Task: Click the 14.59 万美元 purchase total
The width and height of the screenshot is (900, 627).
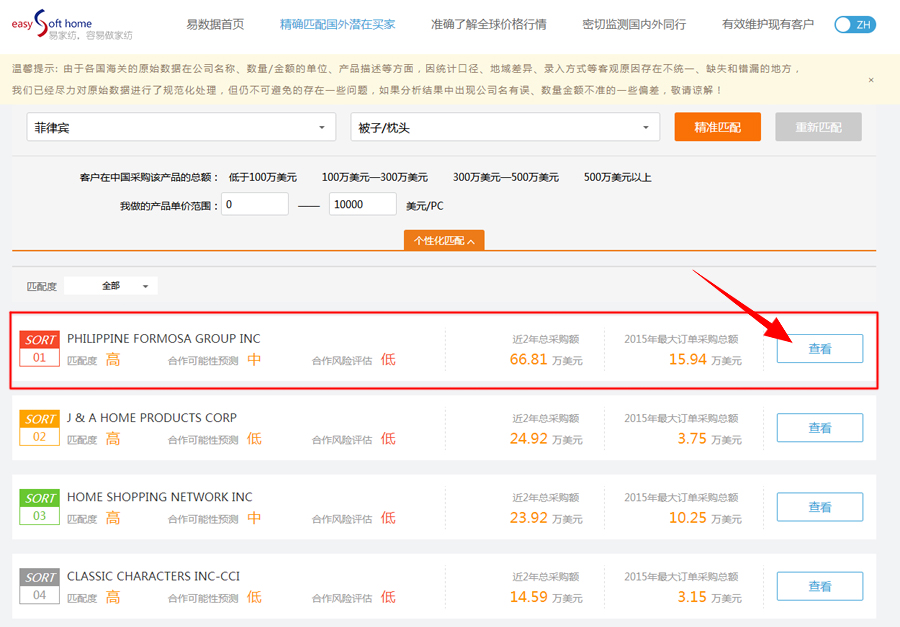Action: (546, 597)
